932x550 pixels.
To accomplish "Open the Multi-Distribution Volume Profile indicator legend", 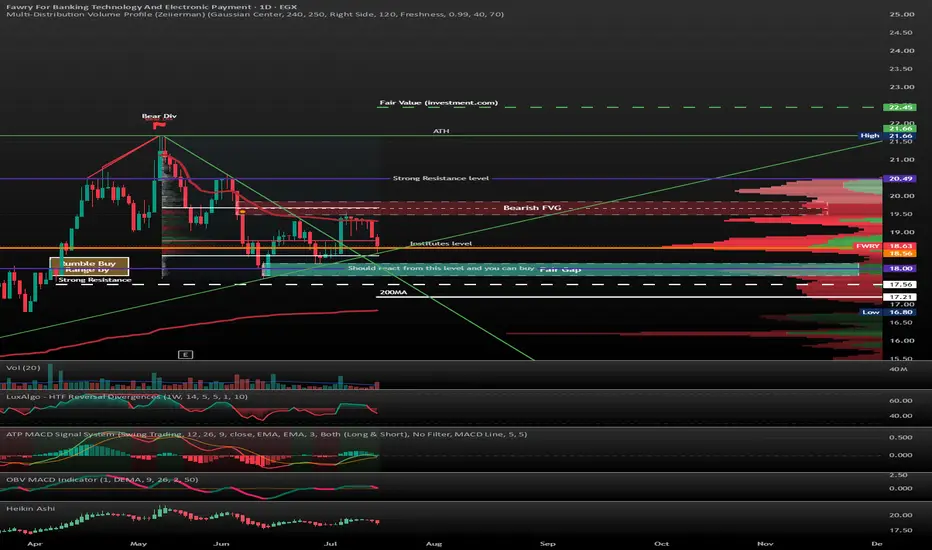I will [255, 14].
